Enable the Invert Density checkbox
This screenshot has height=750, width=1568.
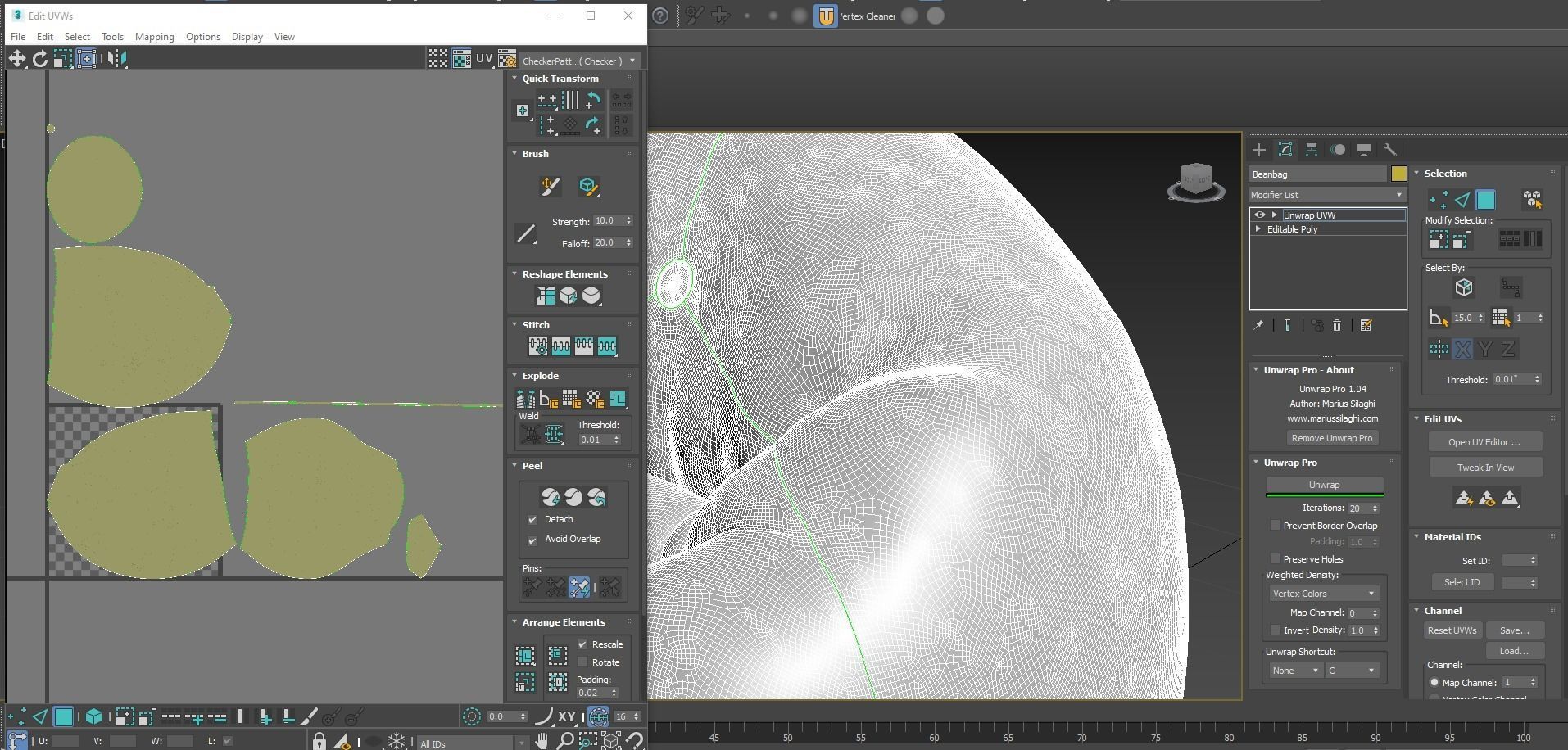click(x=1275, y=630)
